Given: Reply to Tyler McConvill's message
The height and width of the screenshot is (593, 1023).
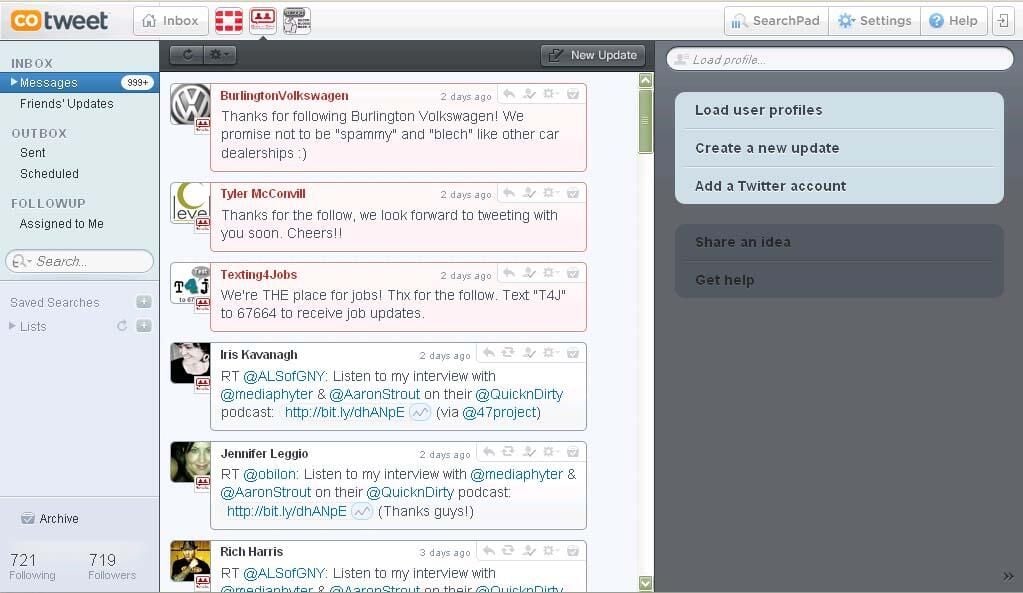Looking at the screenshot, I should (509, 193).
